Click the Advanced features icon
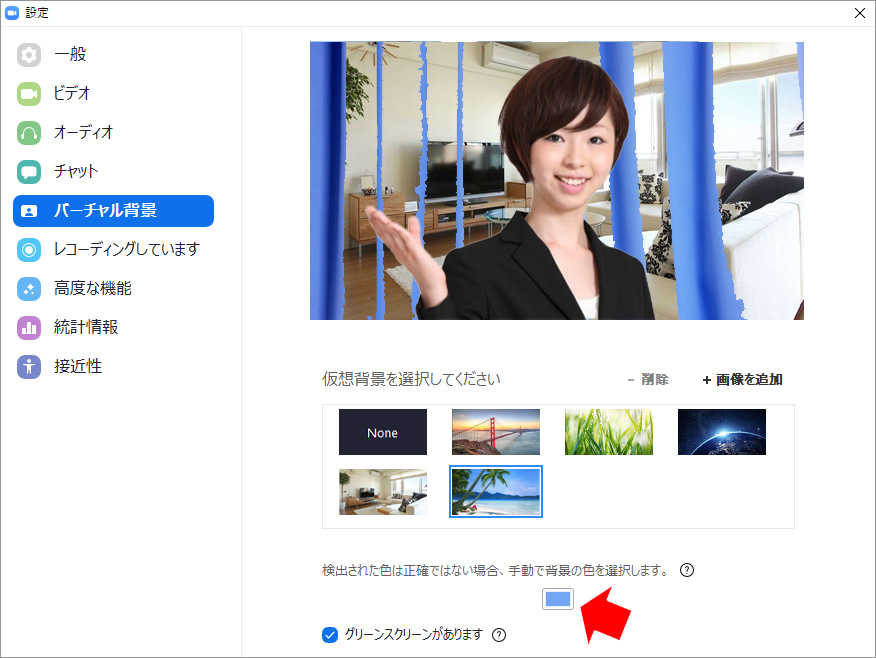Screen dimensions: 876x658 pos(29,289)
